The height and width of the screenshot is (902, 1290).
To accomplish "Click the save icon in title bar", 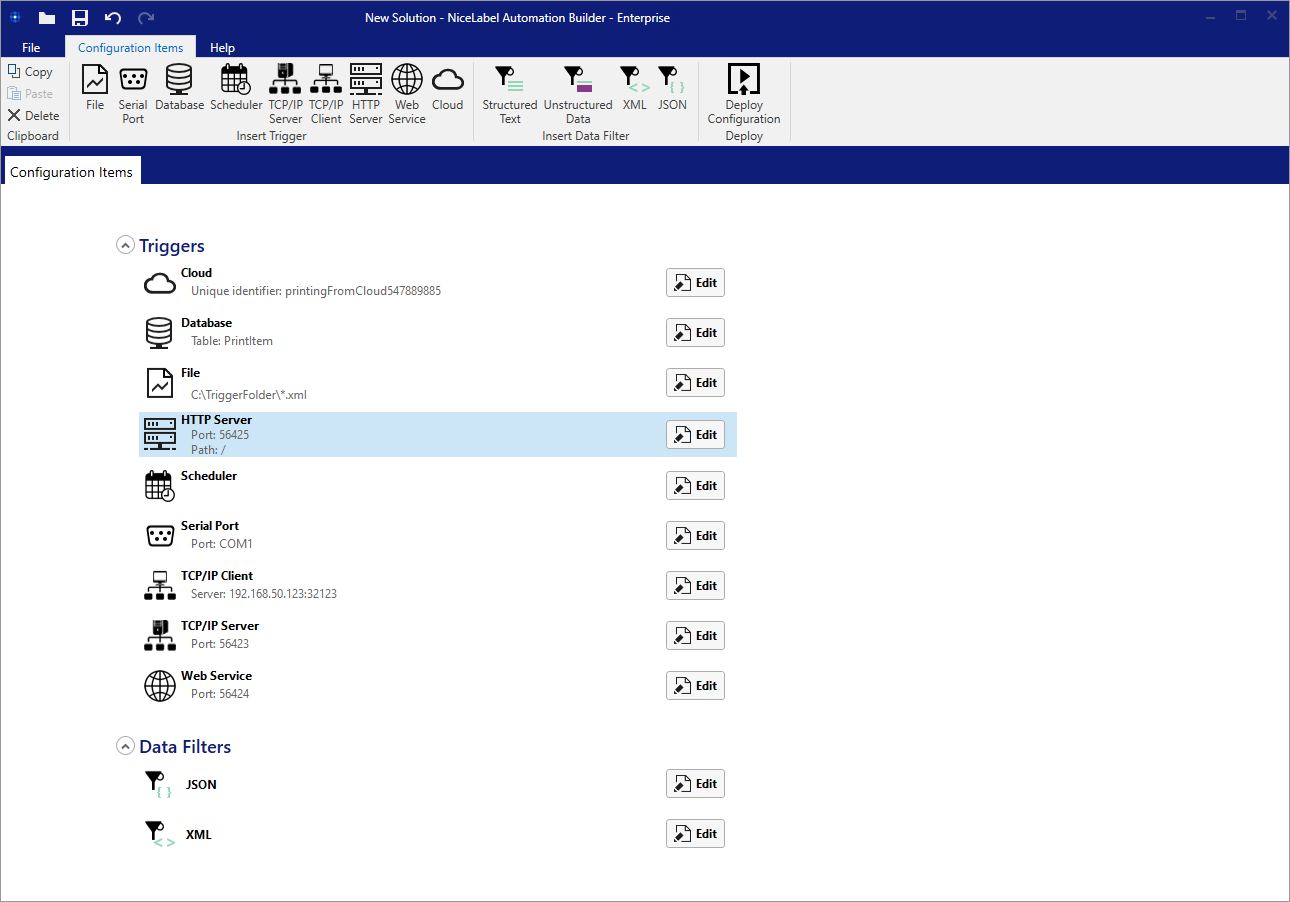I will [x=80, y=18].
